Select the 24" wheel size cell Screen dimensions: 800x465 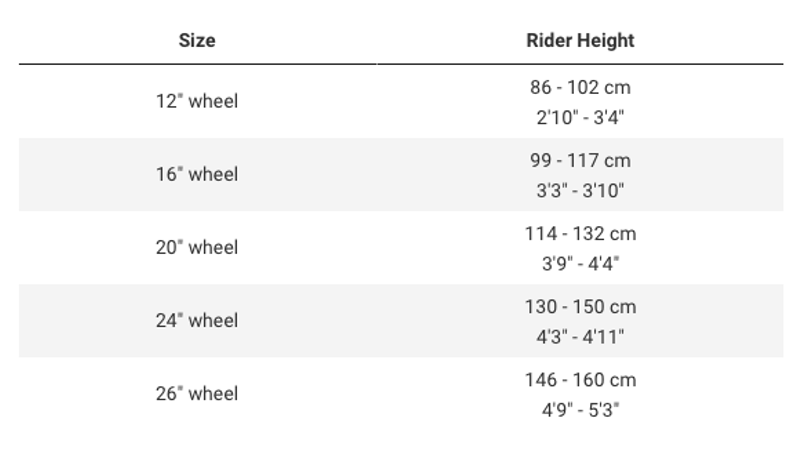pyautogui.click(x=197, y=320)
